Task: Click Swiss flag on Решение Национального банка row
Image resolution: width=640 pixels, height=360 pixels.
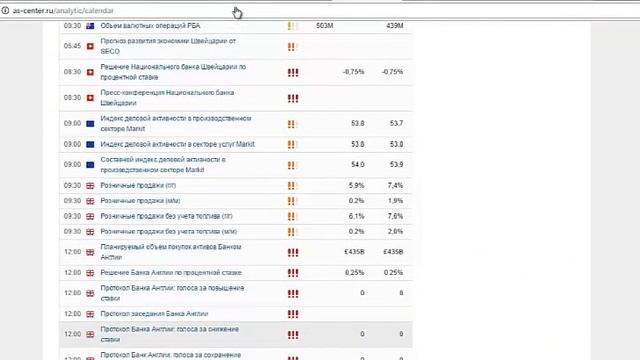Action: (90, 72)
